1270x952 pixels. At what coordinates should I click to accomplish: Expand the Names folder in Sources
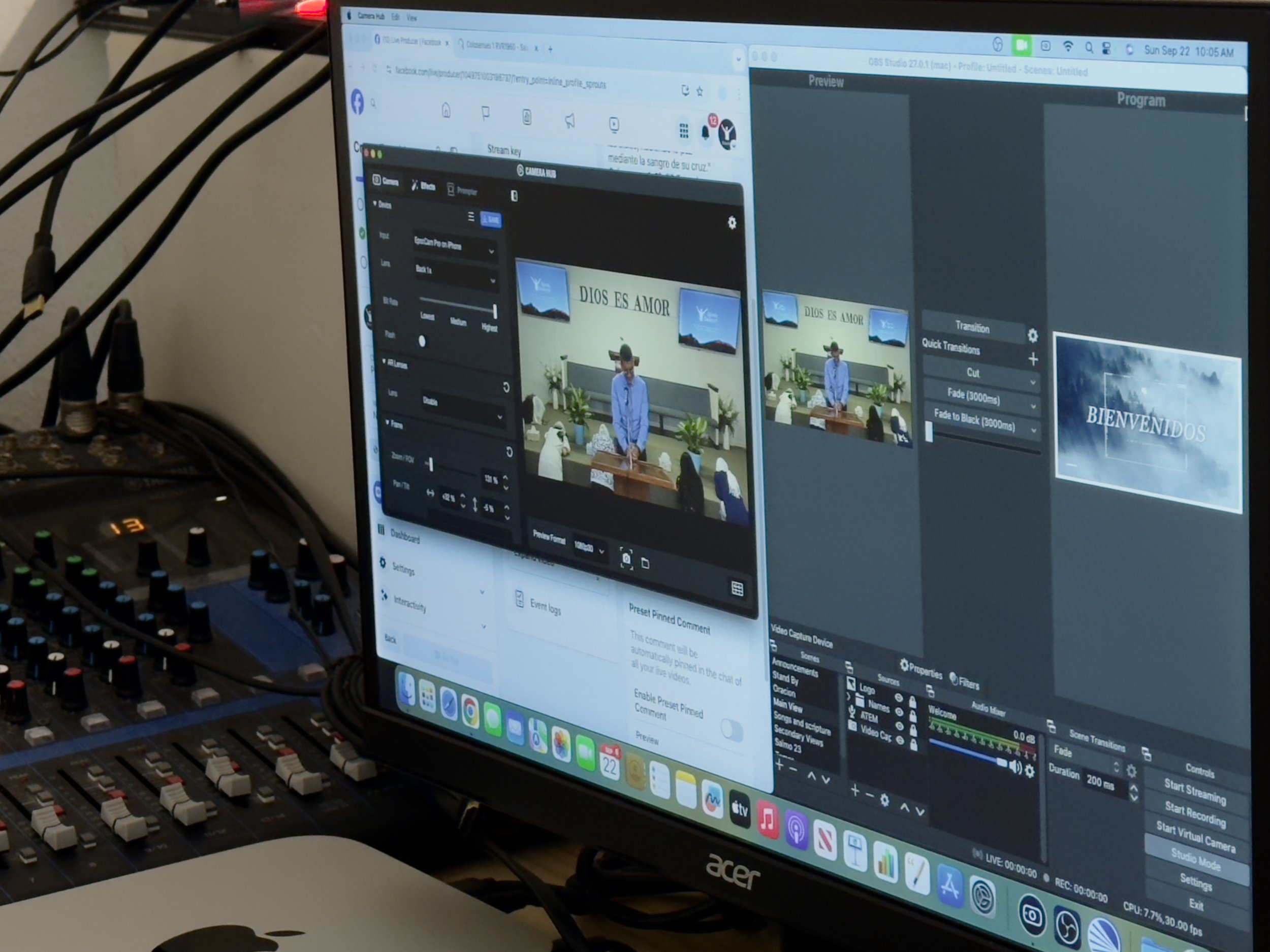tap(848, 698)
